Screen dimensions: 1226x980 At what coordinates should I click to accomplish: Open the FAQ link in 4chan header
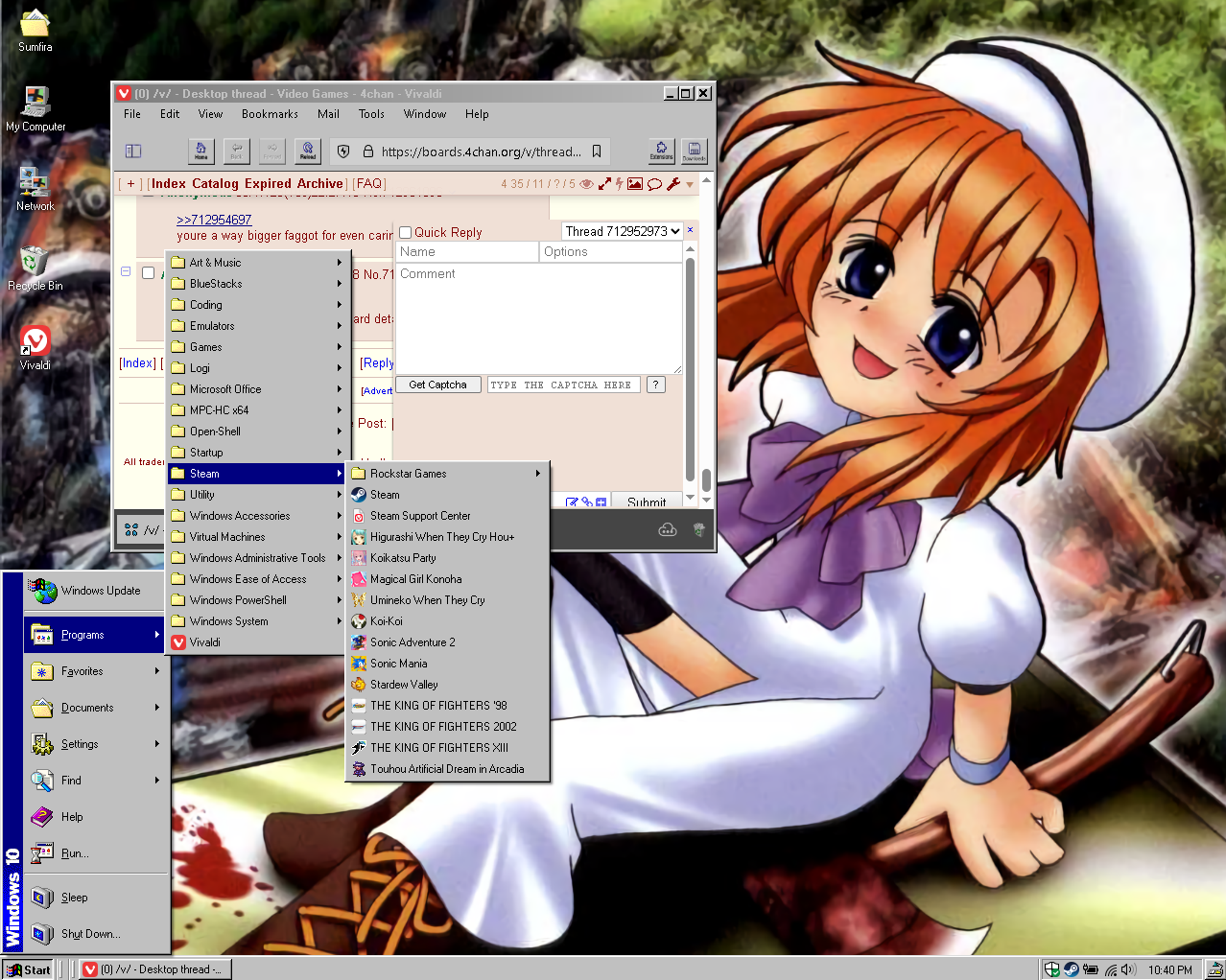(x=369, y=184)
